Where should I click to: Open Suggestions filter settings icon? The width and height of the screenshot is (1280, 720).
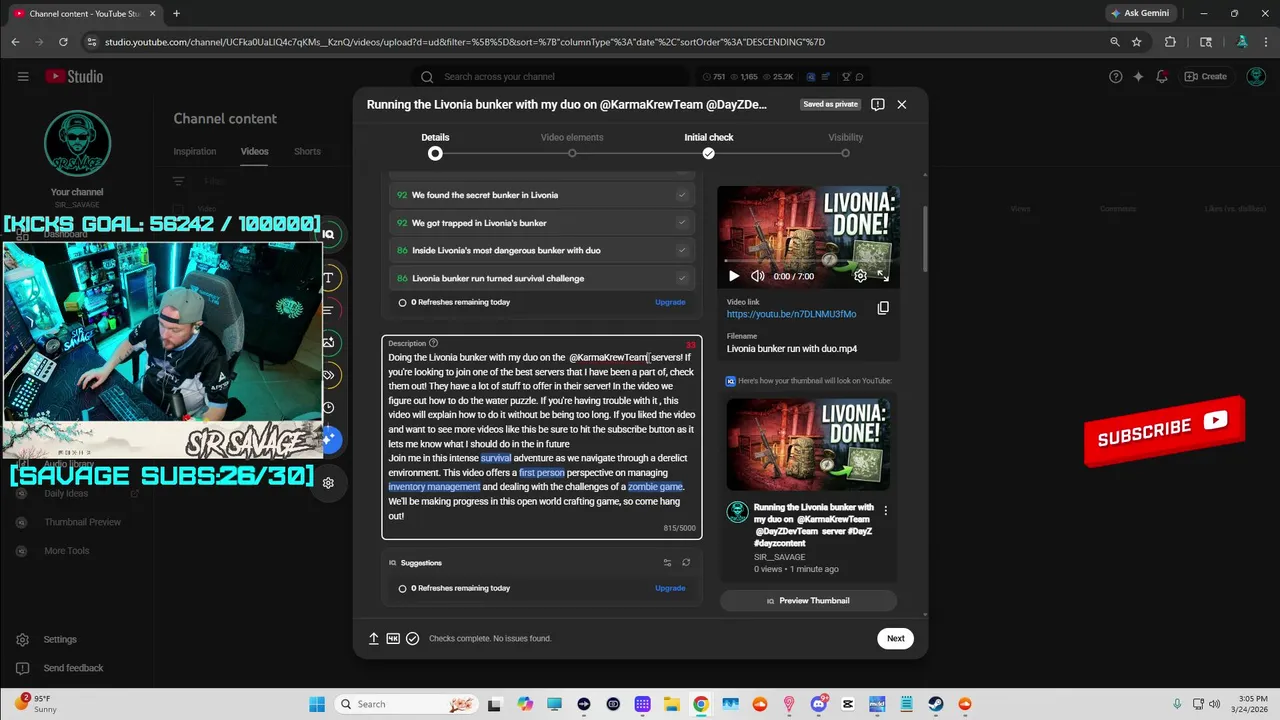(x=667, y=563)
